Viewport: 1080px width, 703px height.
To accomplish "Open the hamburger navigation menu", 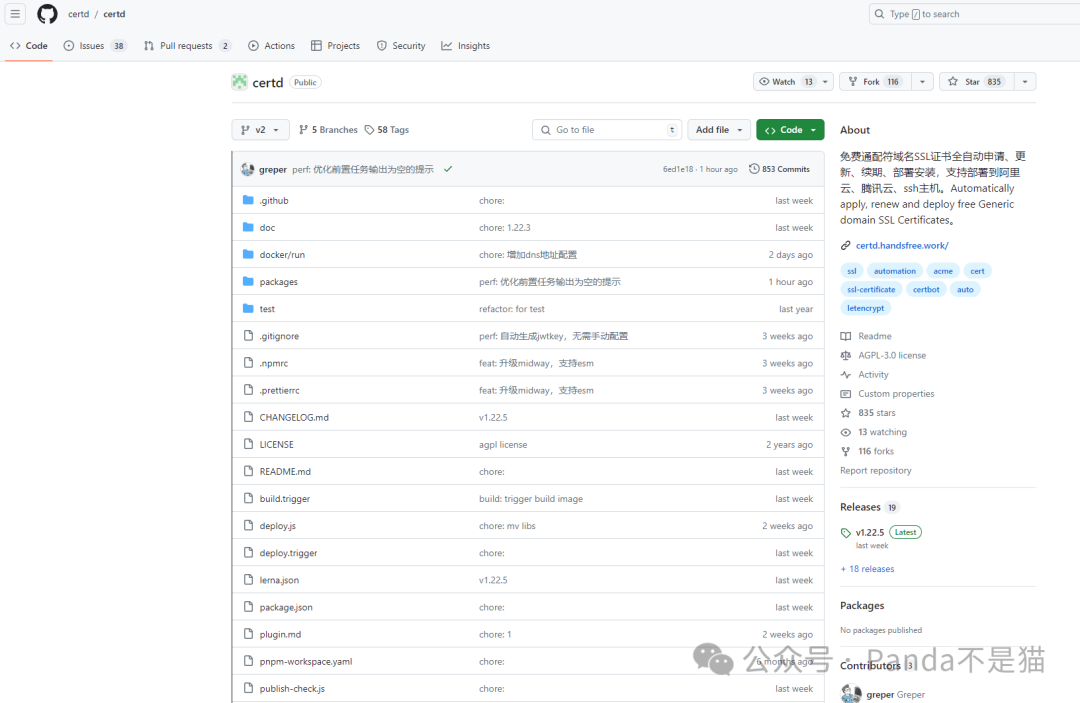I will tap(14, 14).
